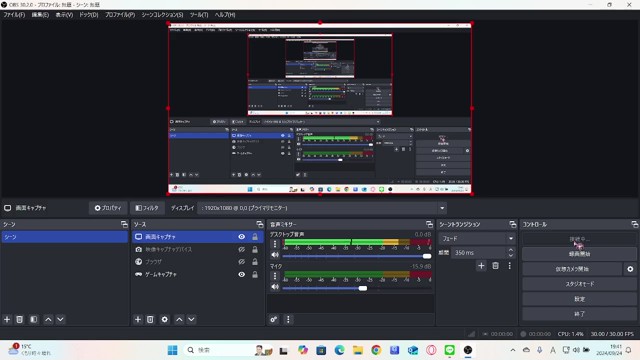Open シーンコレクション menu
Image resolution: width=640 pixels, height=360 pixels.
[162, 15]
